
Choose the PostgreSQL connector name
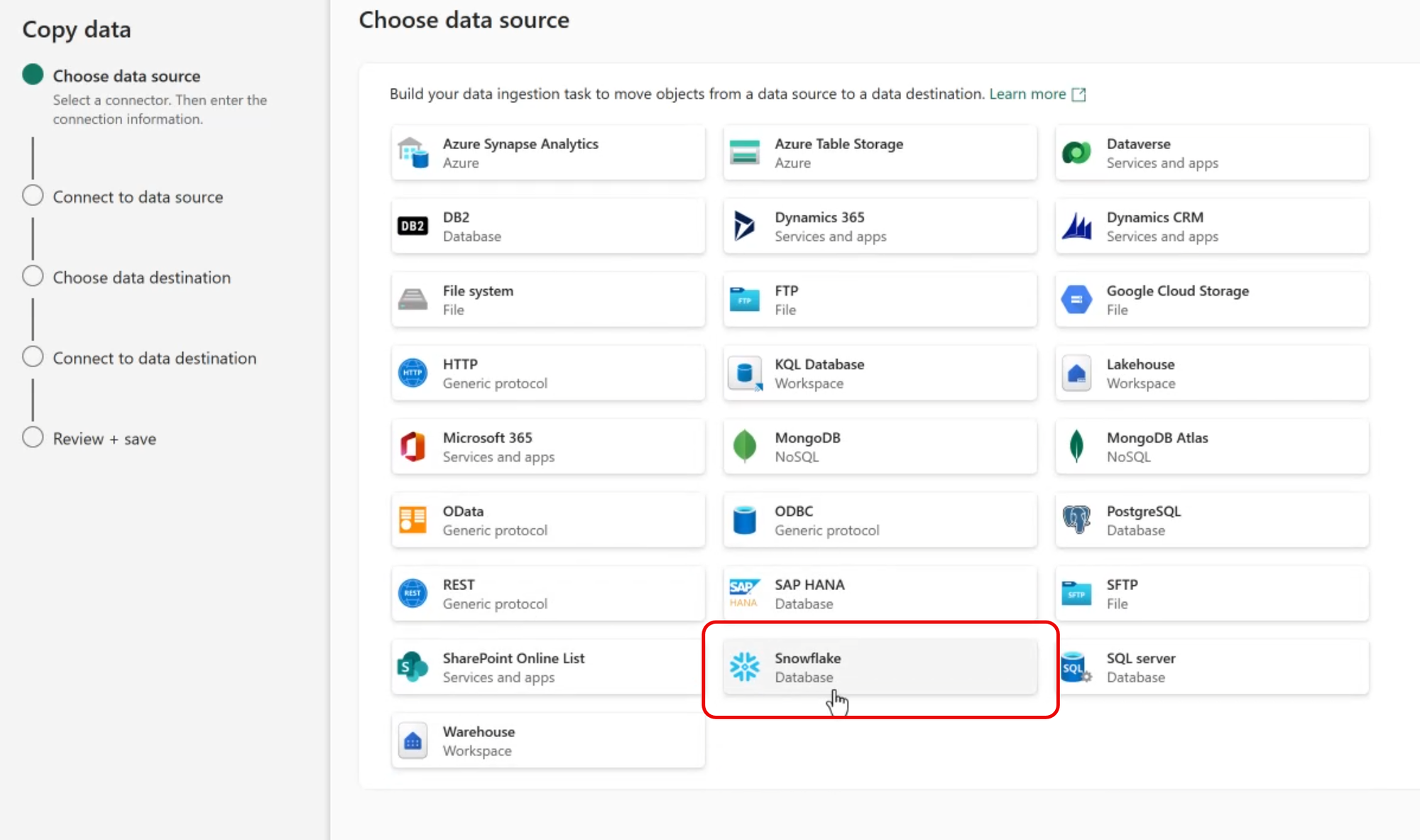[1143, 512]
